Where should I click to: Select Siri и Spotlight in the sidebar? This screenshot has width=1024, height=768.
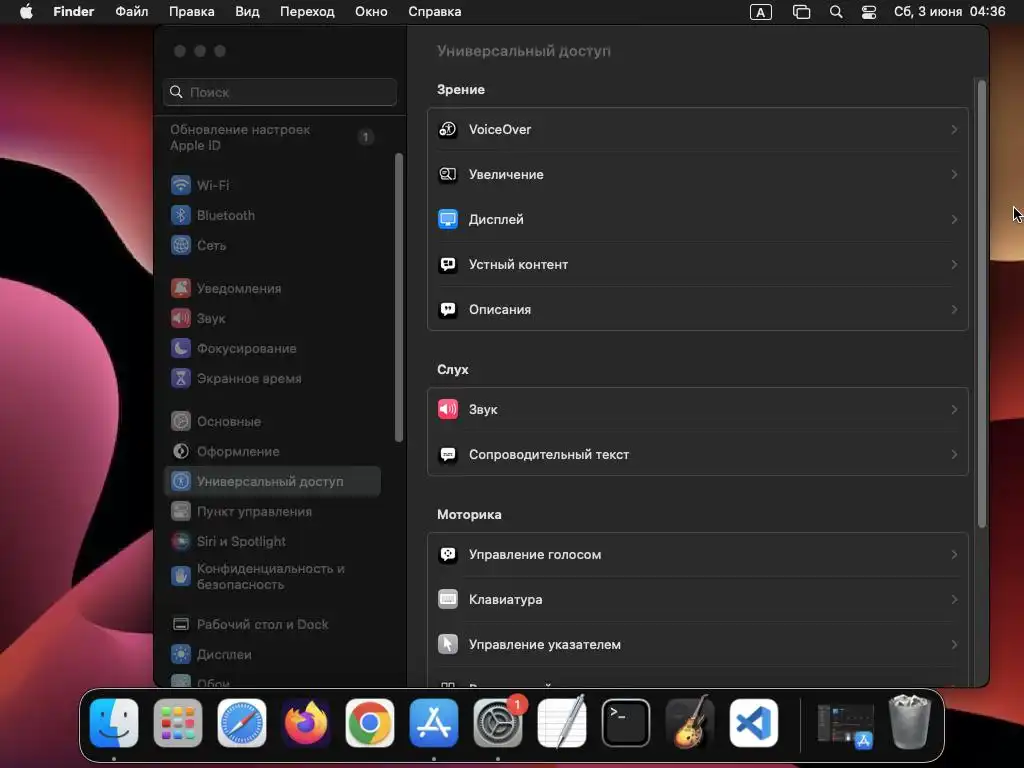pos(272,542)
